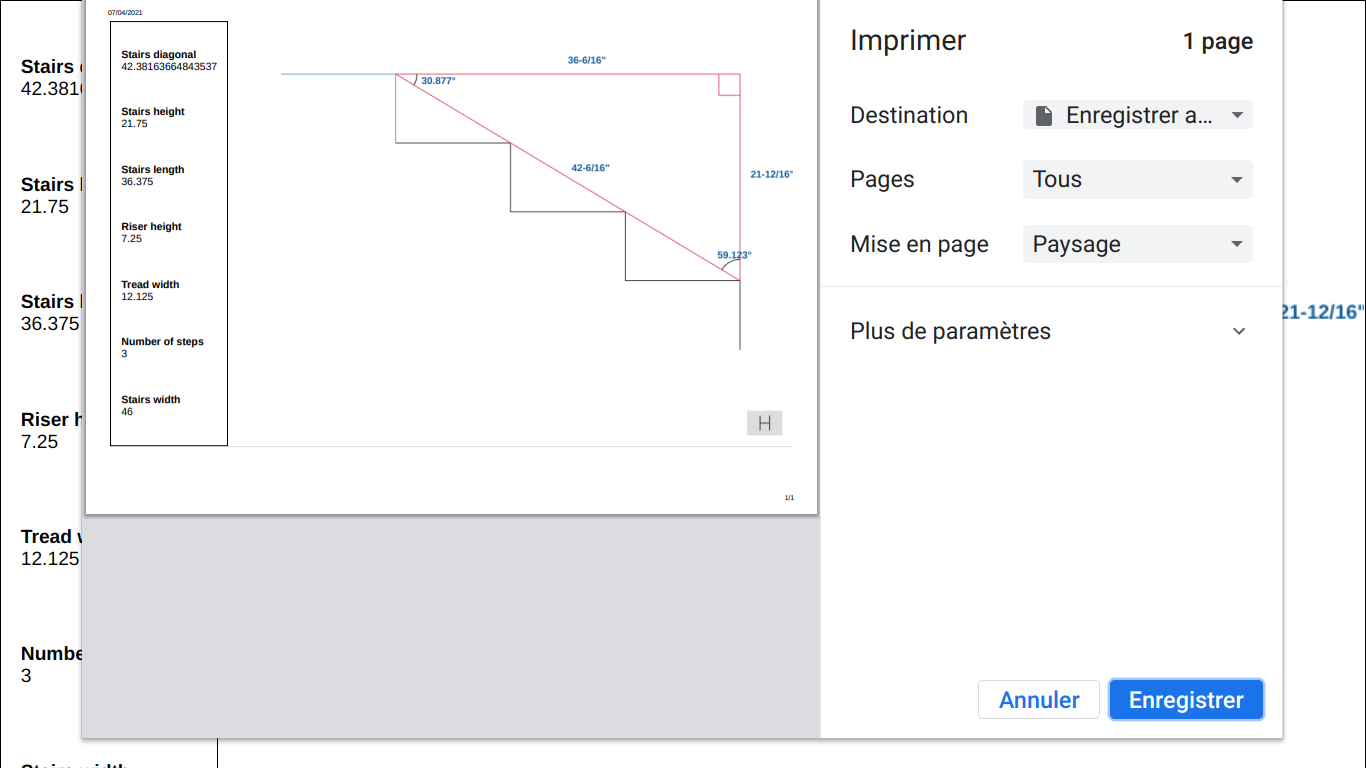Click the Imprimer dialog title
1366x768 pixels.
tap(908, 41)
